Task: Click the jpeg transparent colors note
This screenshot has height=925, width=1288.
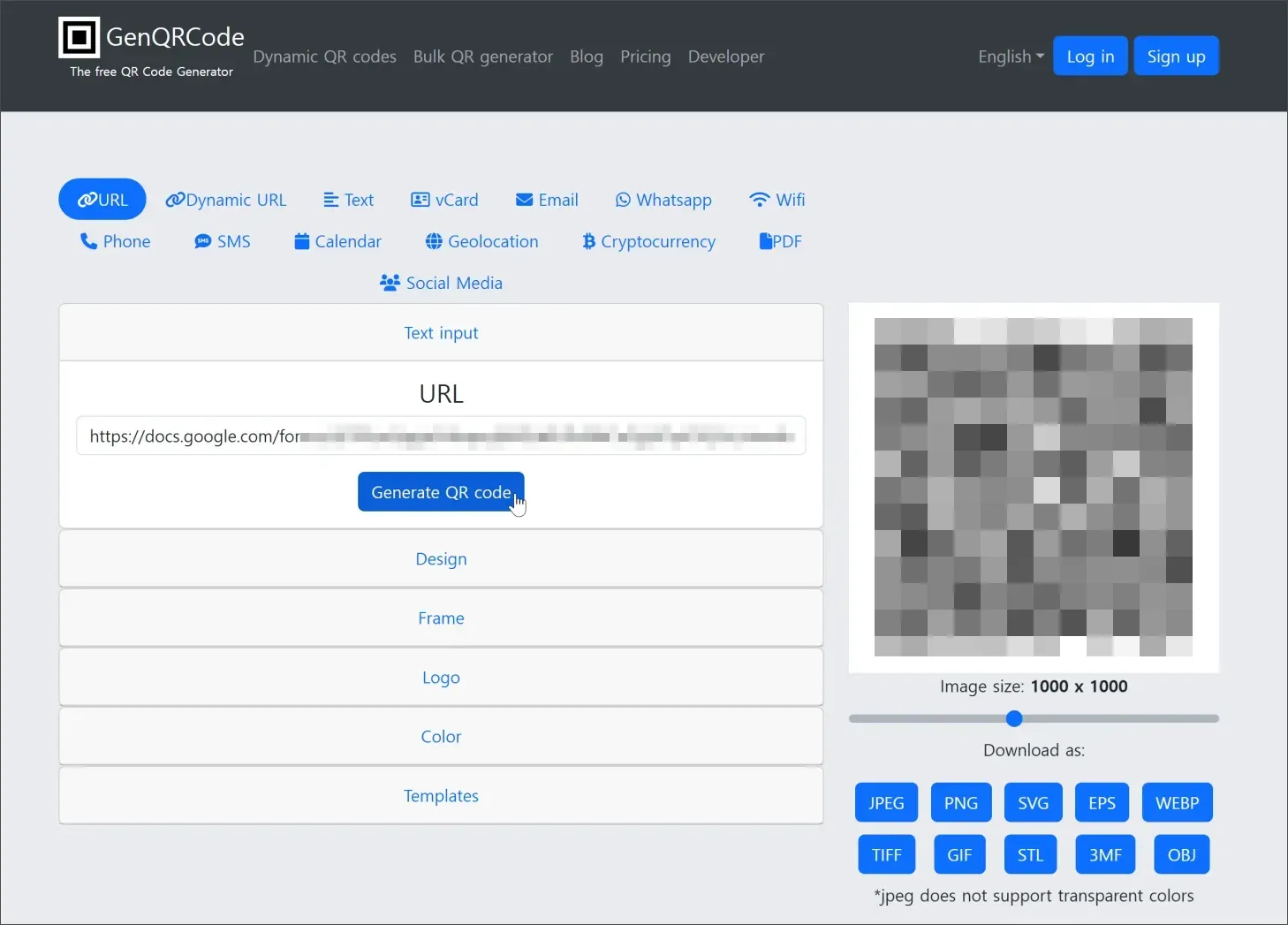Action: tap(1034, 896)
